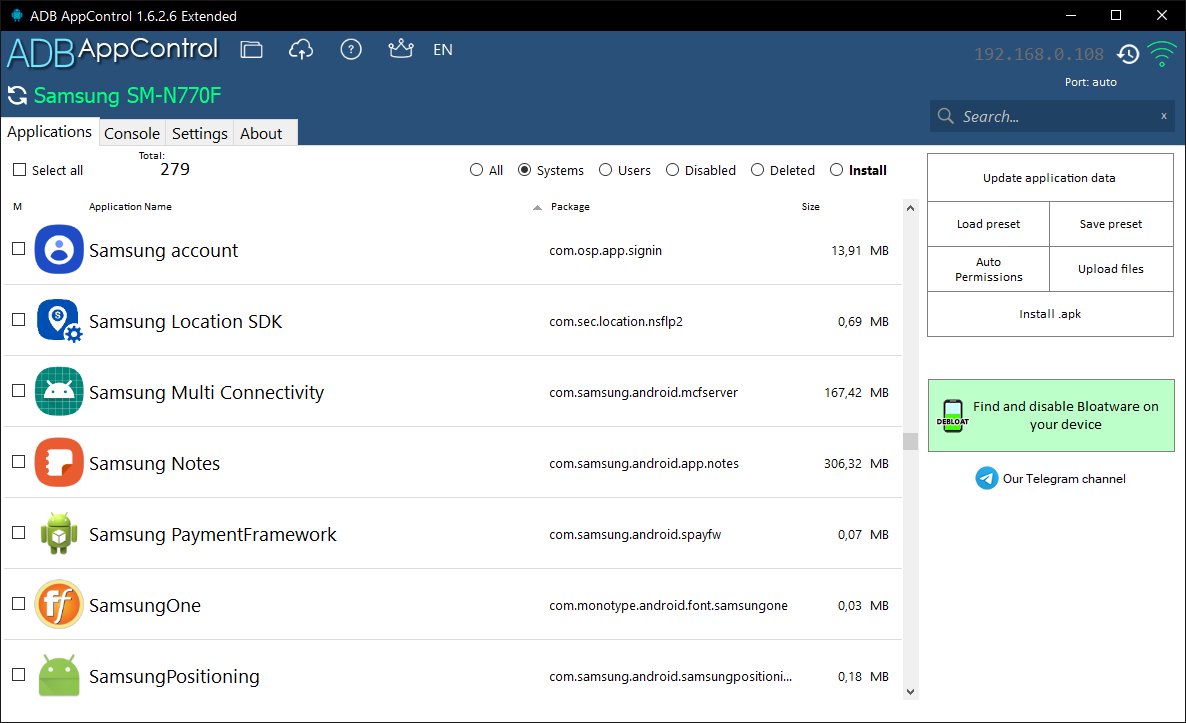Viewport: 1186px width, 723px height.
Task: Check the SamsungPositioning checkbox
Action: [x=19, y=675]
